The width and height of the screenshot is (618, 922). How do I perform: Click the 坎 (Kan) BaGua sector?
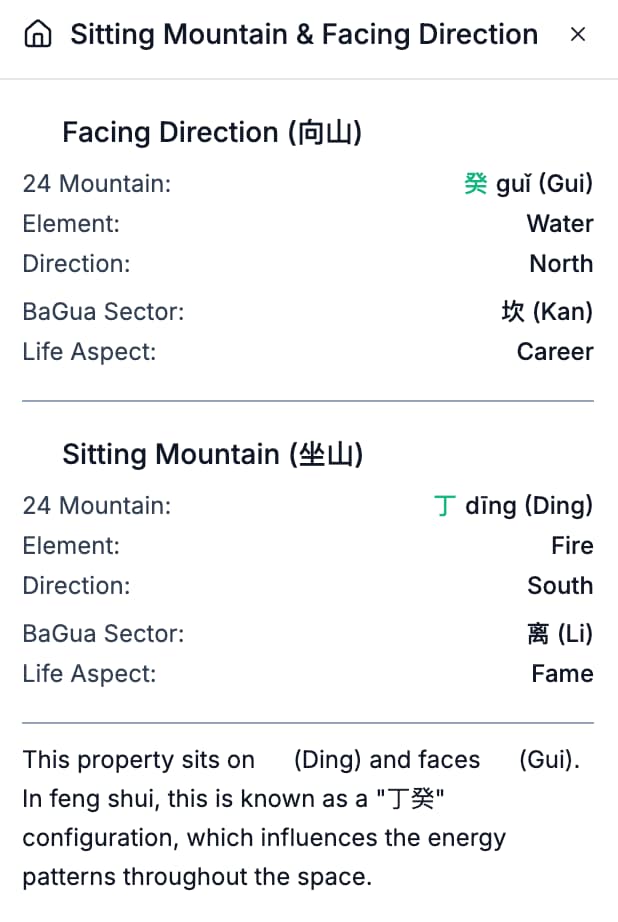546,312
